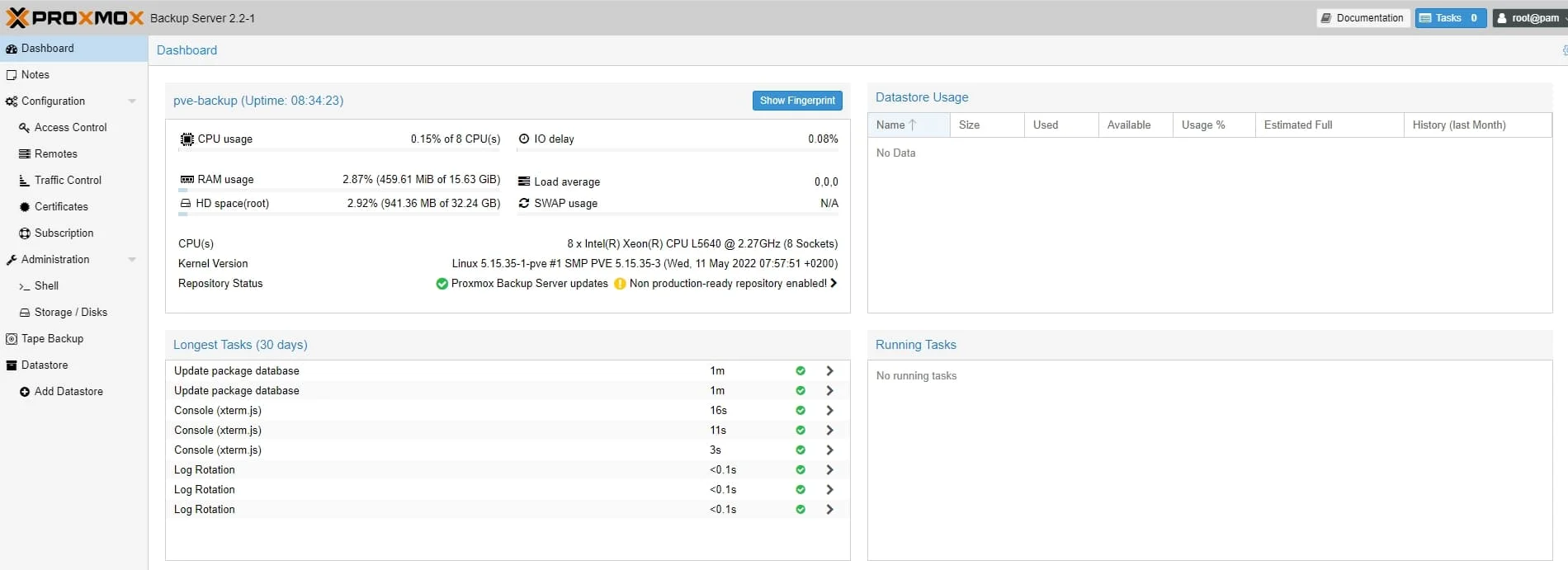Open details for the 11s Console task
The height and width of the screenshot is (570, 1568).
pos(829,430)
